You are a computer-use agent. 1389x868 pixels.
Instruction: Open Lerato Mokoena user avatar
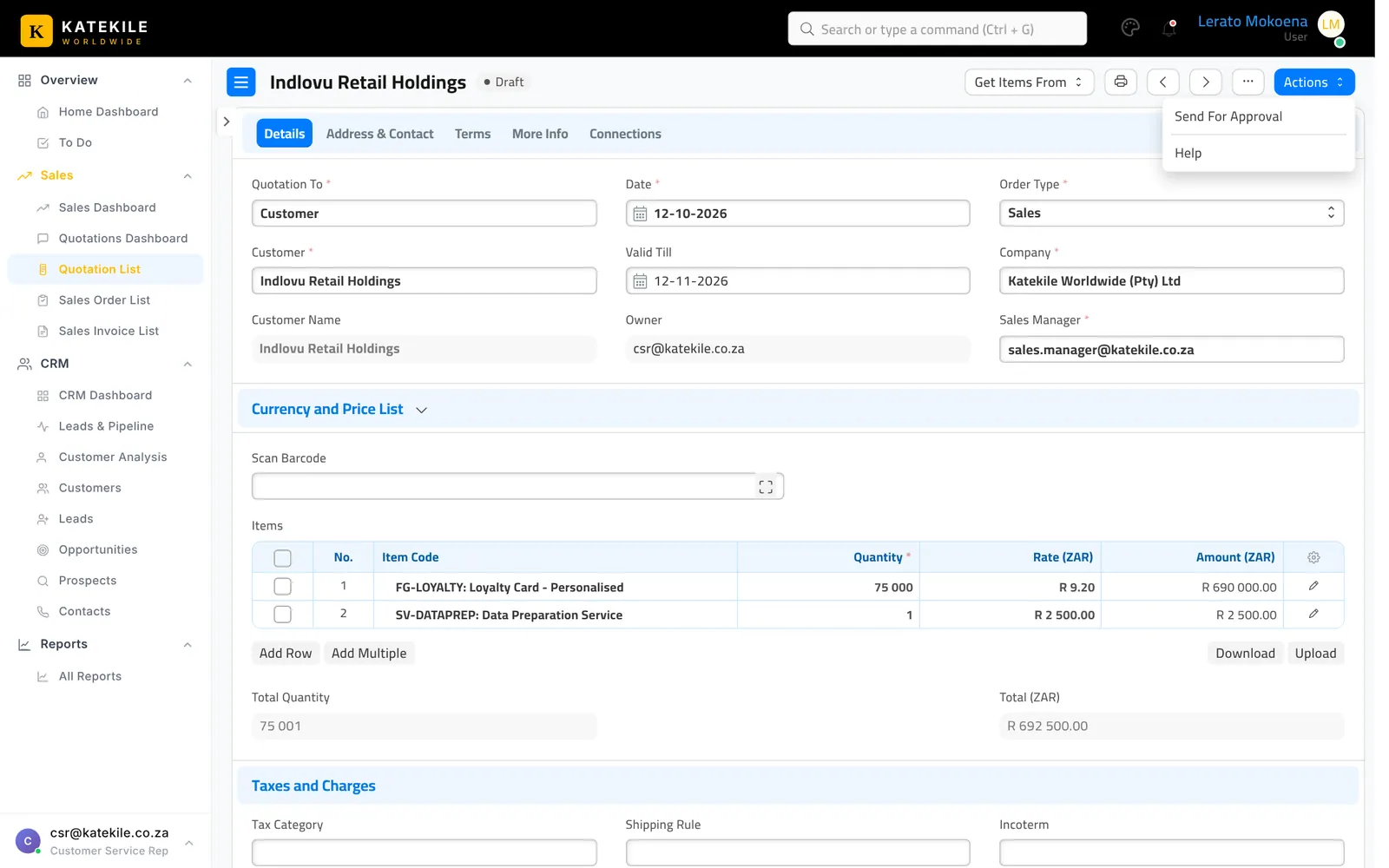[x=1331, y=26]
